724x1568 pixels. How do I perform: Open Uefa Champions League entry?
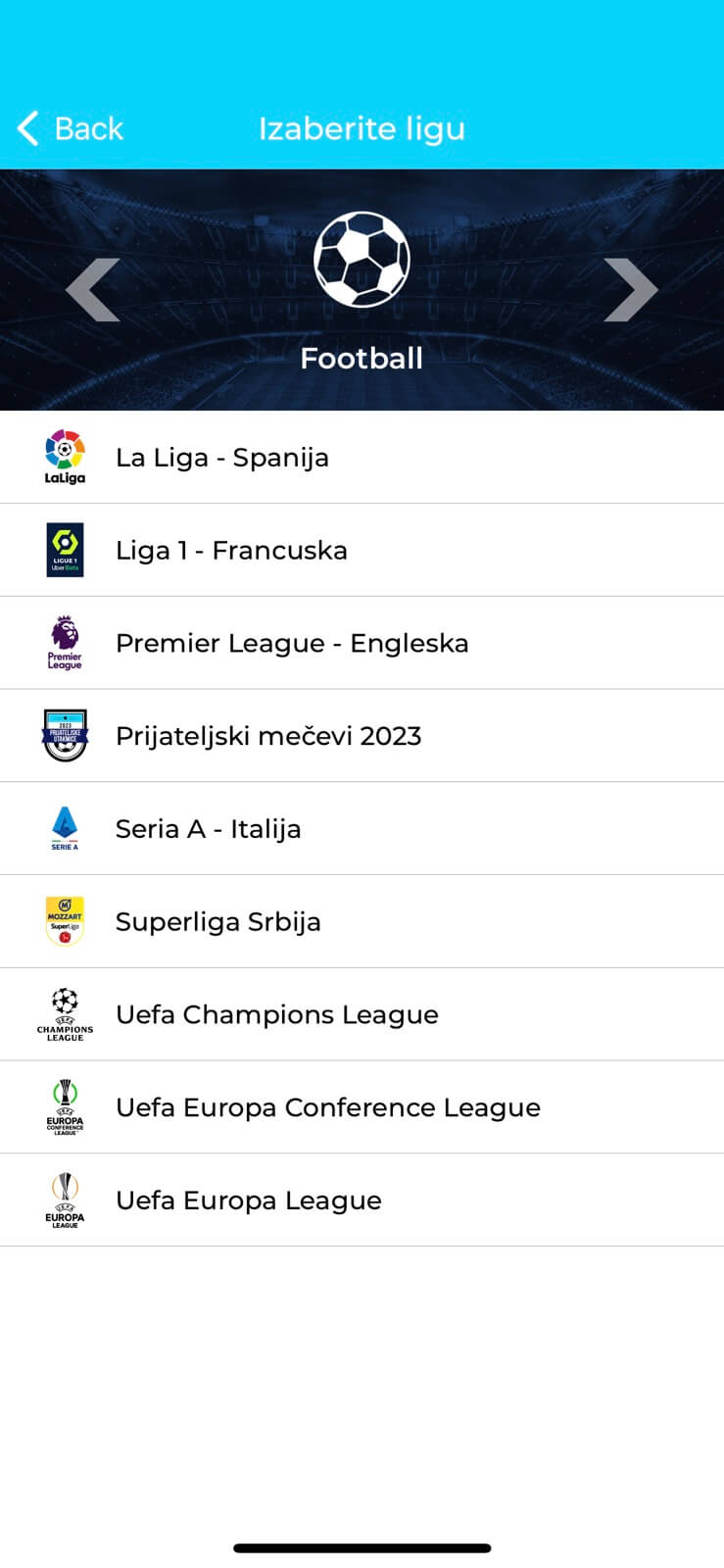[277, 1015]
